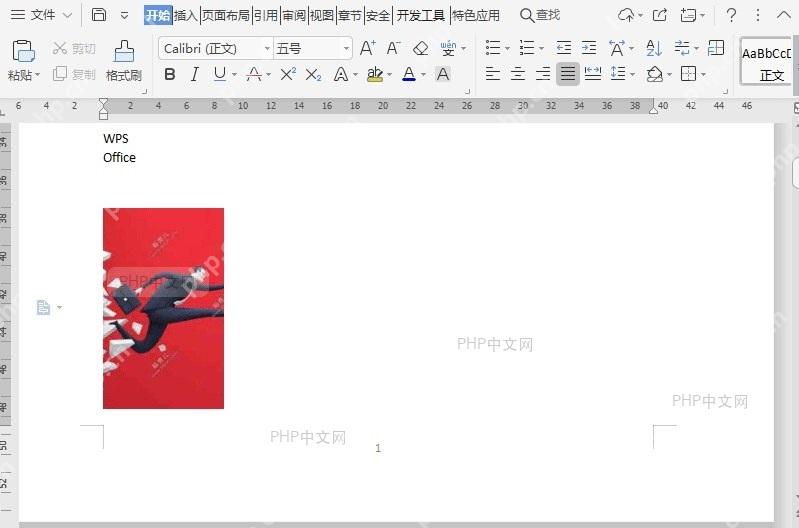Viewport: 799px width, 528px height.
Task: Switch to the 审阅 (Review) tab
Action: click(x=294, y=15)
